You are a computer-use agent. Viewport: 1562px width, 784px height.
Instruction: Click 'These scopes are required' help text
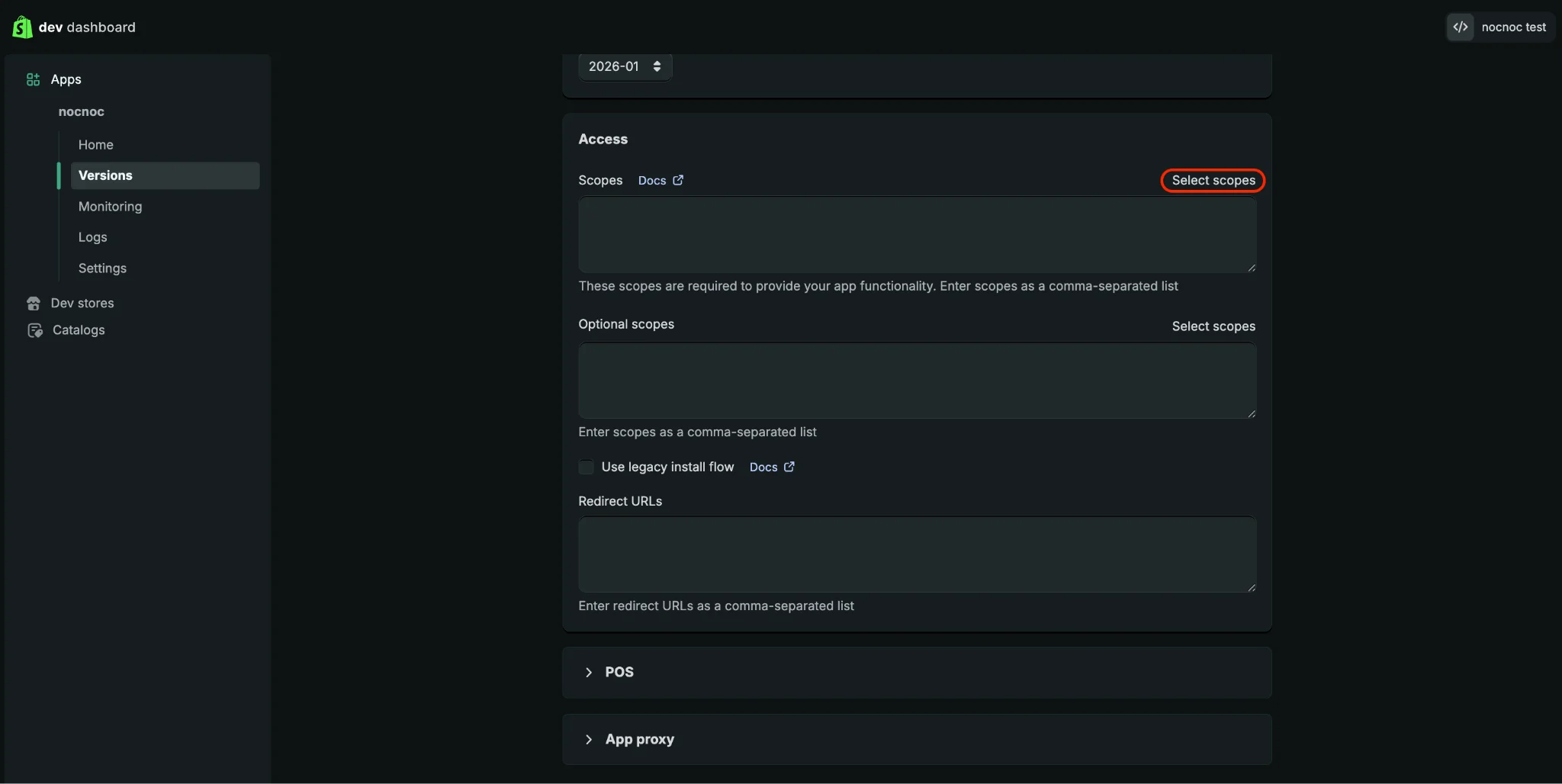click(878, 286)
